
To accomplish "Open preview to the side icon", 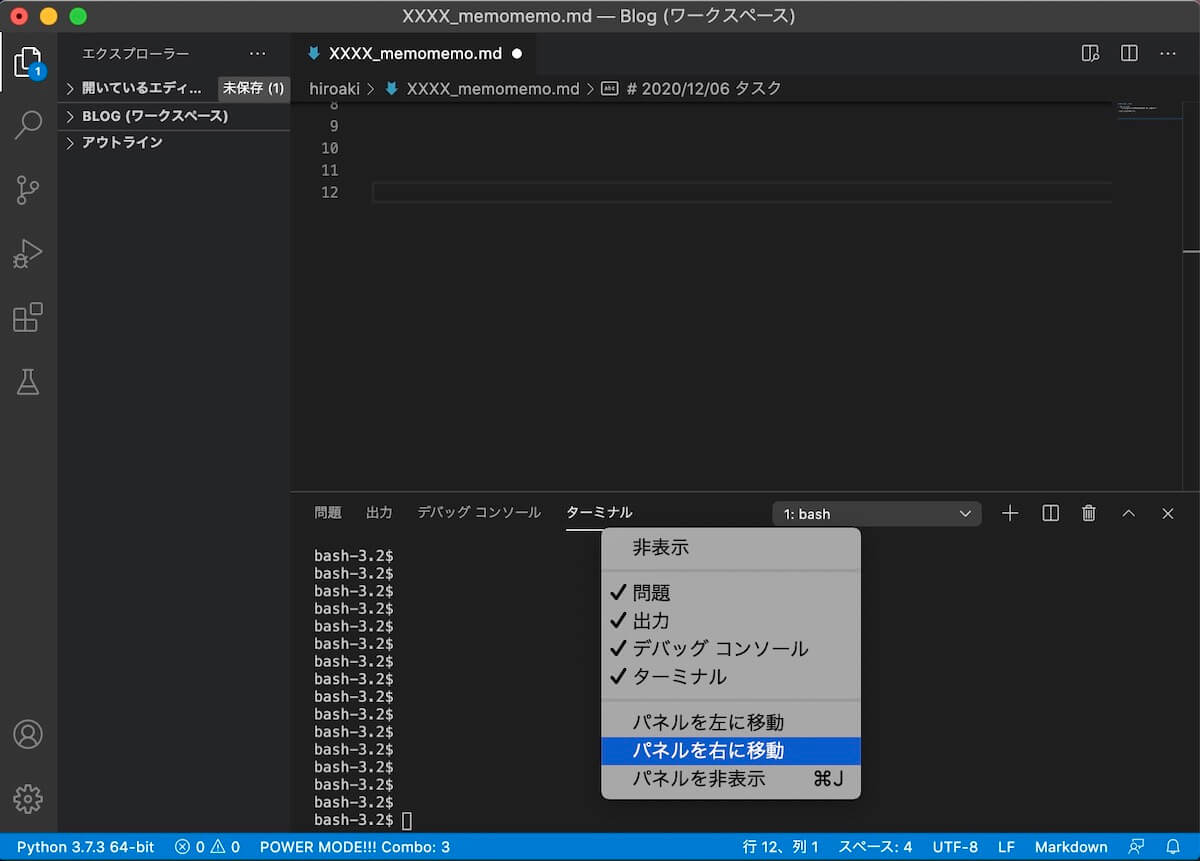I will pyautogui.click(x=1091, y=53).
